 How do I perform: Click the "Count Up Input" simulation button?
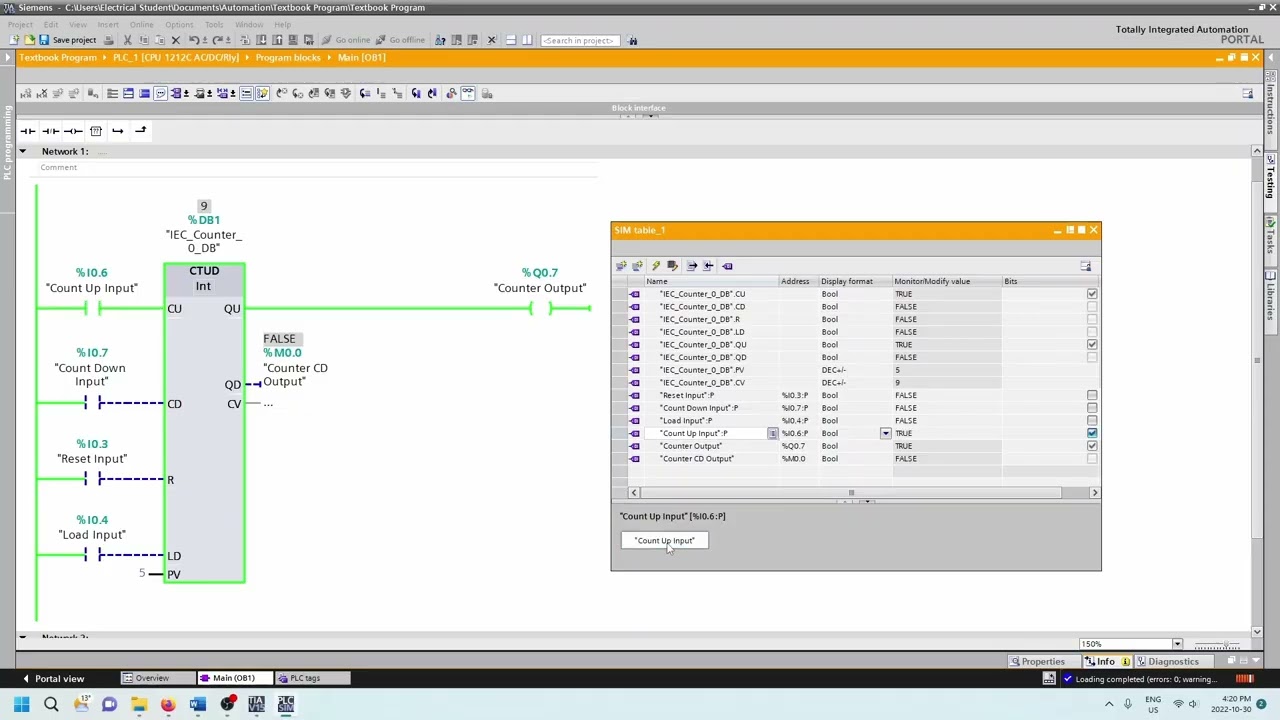(x=664, y=541)
